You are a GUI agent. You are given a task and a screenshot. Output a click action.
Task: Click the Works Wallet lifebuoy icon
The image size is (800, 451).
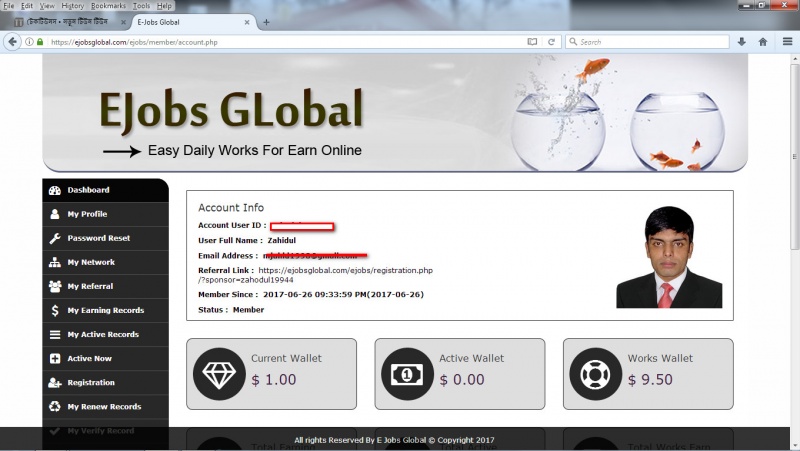click(x=595, y=374)
